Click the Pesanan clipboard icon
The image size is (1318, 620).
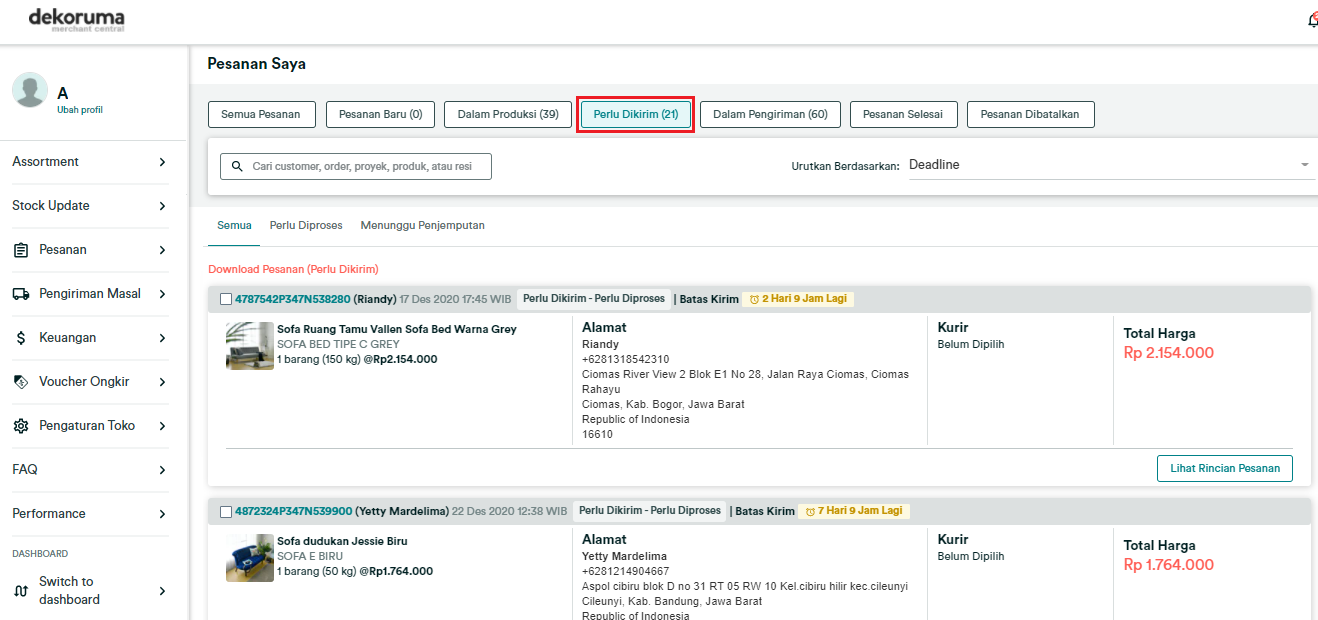21,250
